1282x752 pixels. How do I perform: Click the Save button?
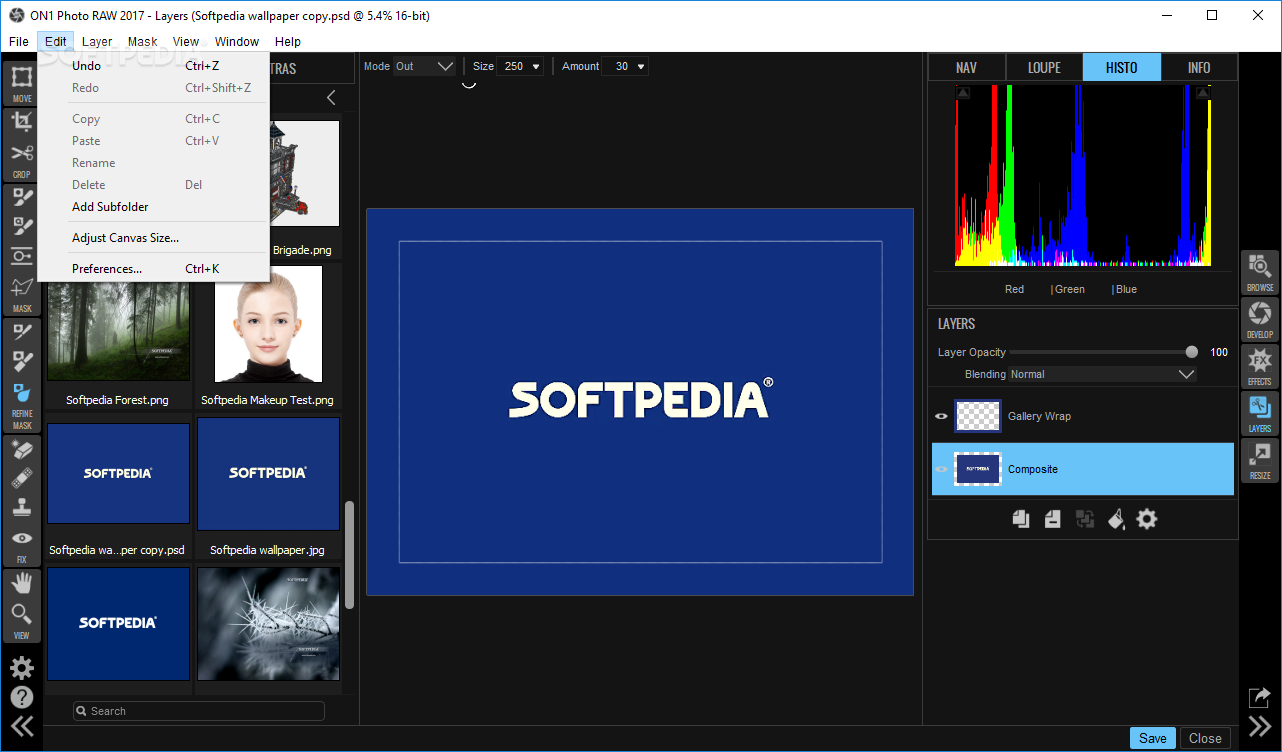[x=1153, y=738]
